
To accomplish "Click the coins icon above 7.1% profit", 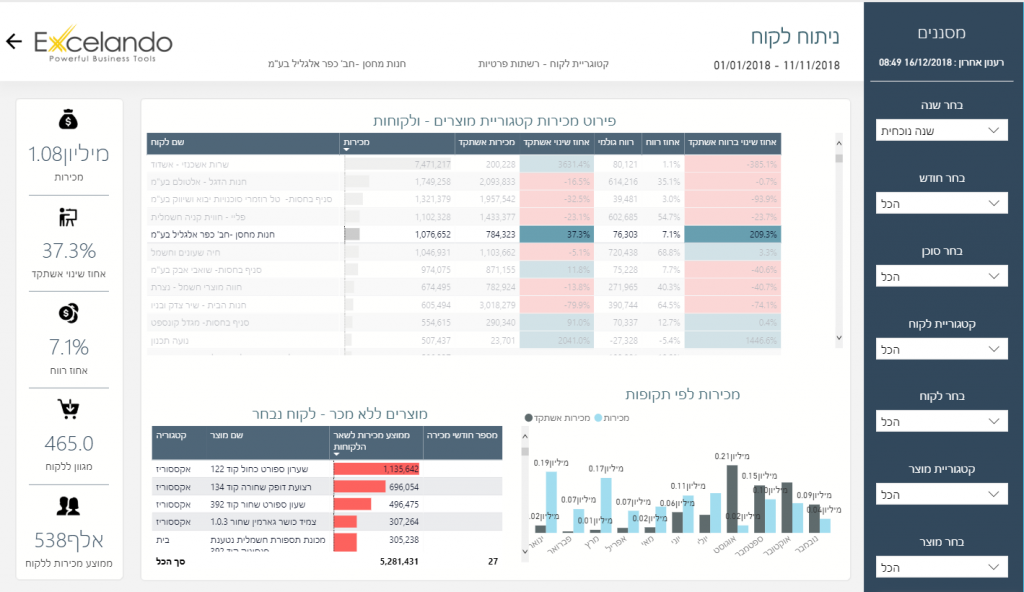I will (x=68, y=314).
